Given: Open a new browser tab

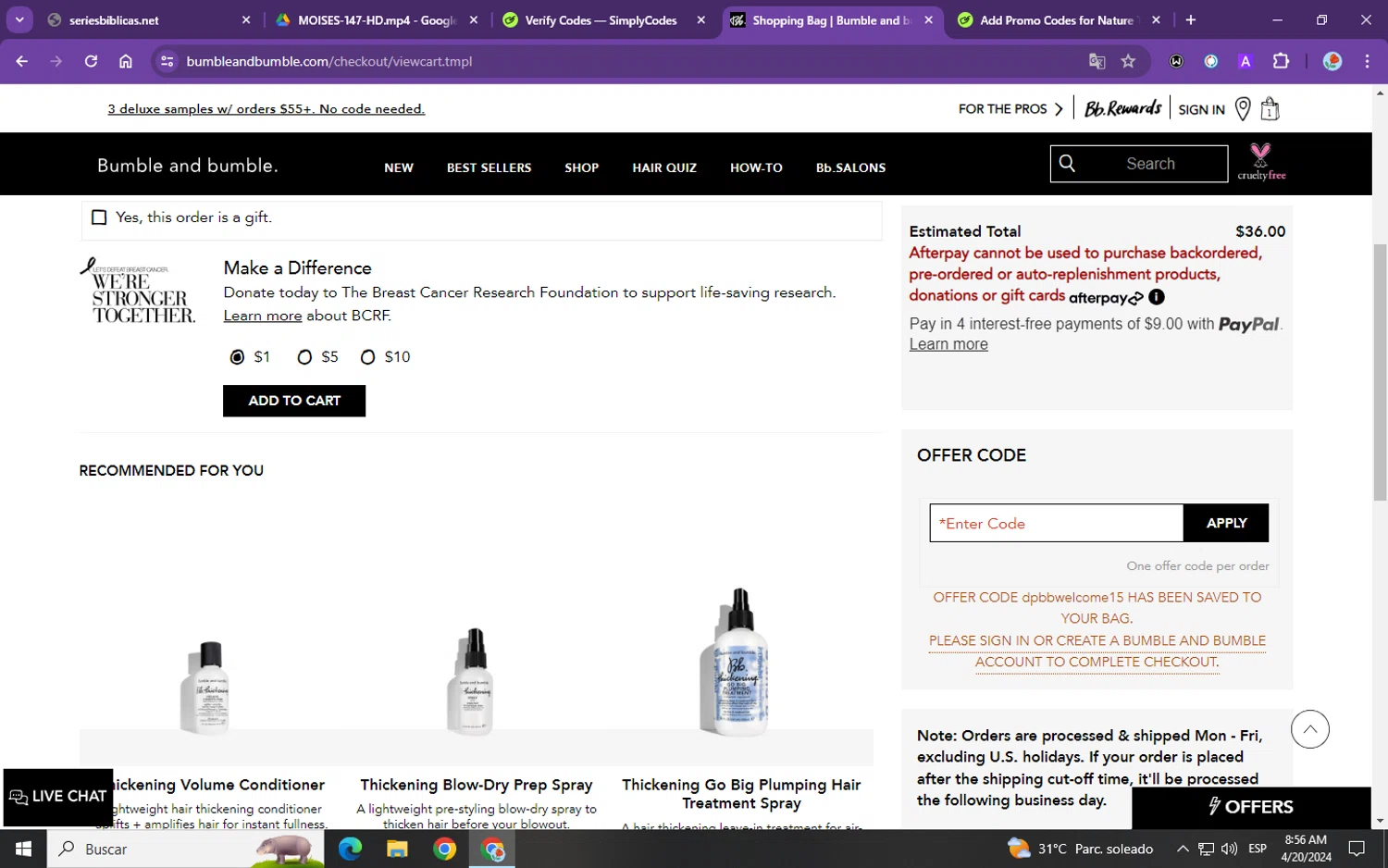Looking at the screenshot, I should (x=1190, y=20).
